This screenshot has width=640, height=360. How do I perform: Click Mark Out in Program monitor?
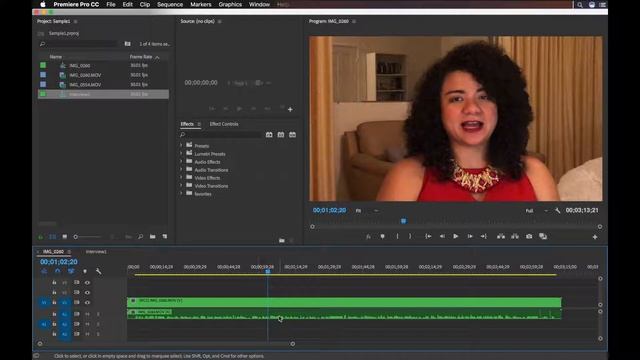410,236
